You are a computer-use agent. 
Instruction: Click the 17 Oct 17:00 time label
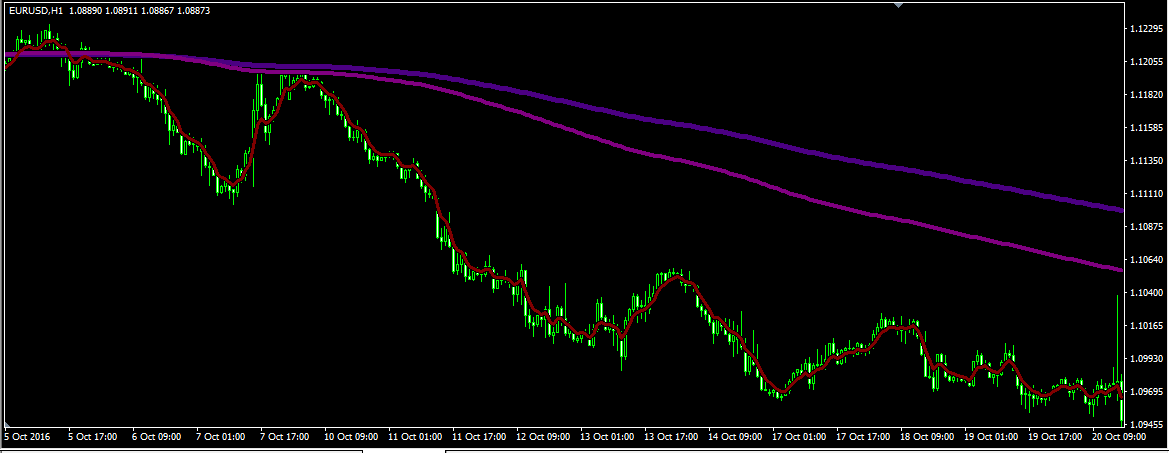coord(862,437)
